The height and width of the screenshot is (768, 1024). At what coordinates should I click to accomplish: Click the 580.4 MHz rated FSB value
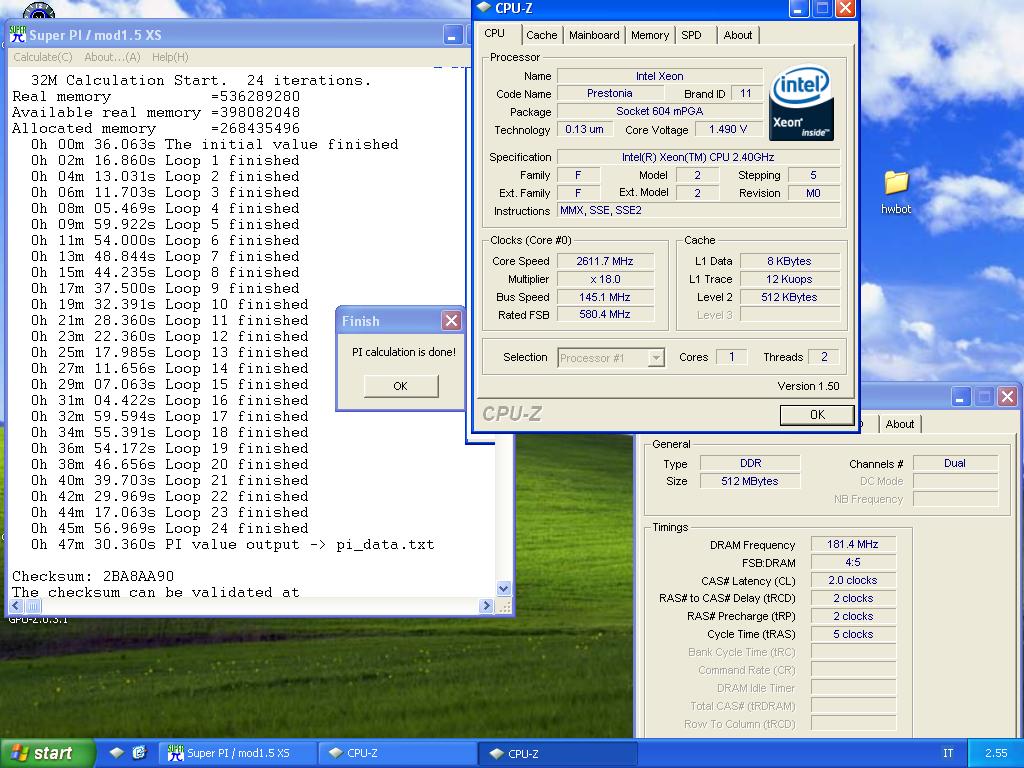coord(605,314)
